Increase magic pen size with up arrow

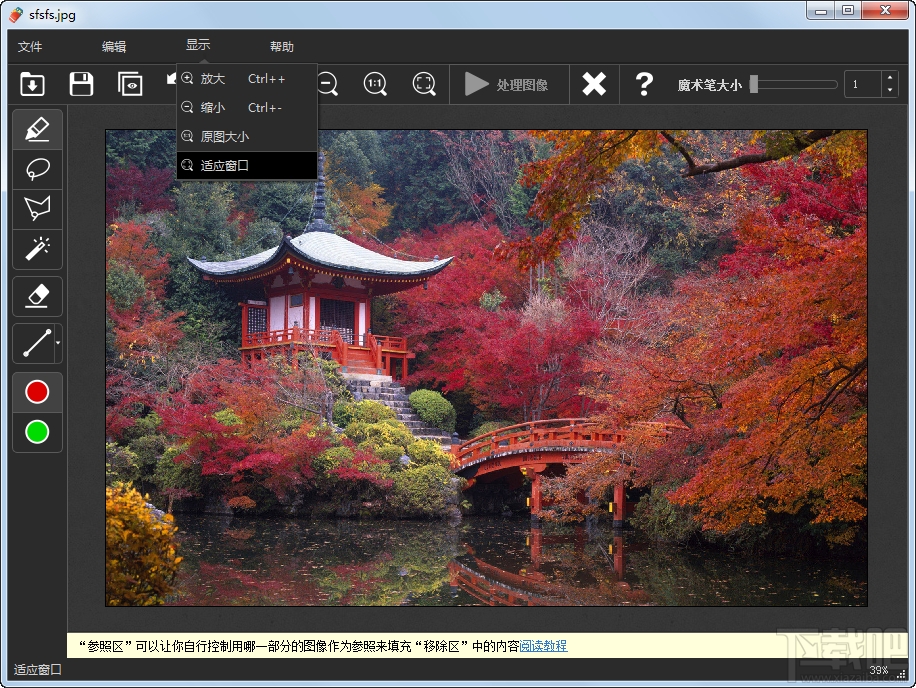889,78
